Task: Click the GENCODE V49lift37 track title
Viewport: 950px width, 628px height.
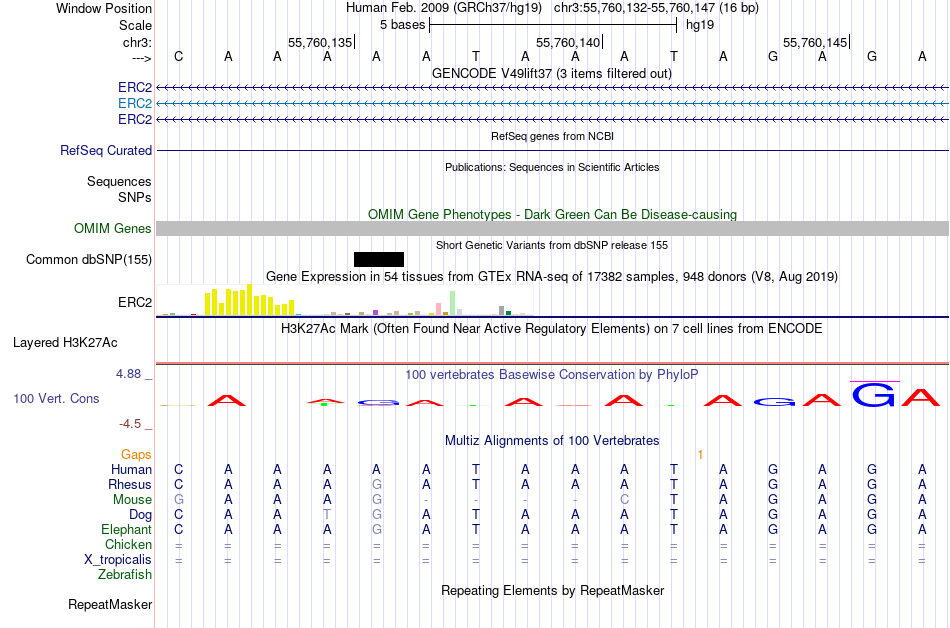Action: tap(552, 73)
